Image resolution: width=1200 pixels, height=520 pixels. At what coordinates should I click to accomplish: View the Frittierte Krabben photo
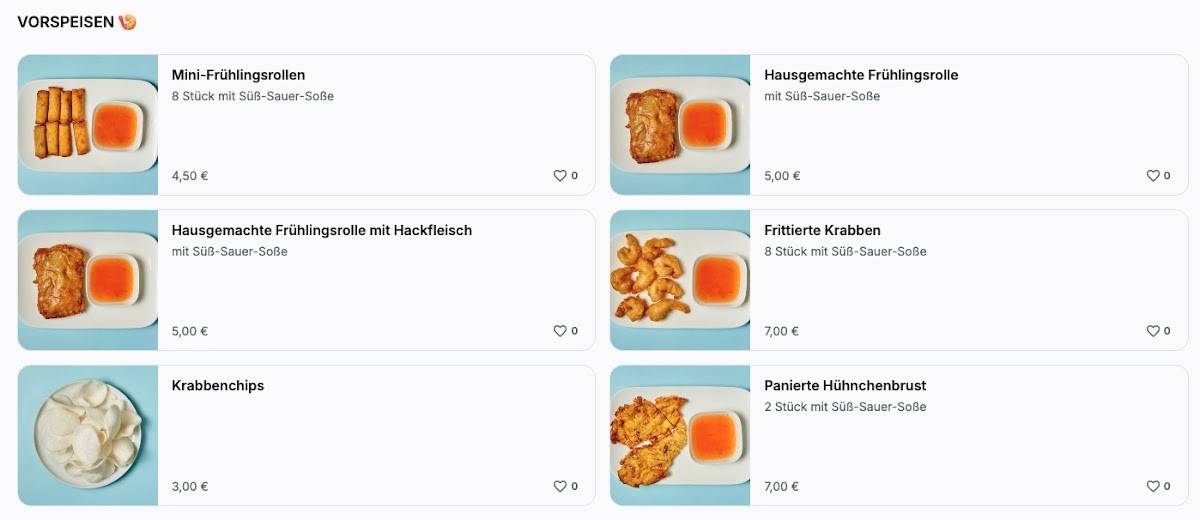pyautogui.click(x=680, y=280)
